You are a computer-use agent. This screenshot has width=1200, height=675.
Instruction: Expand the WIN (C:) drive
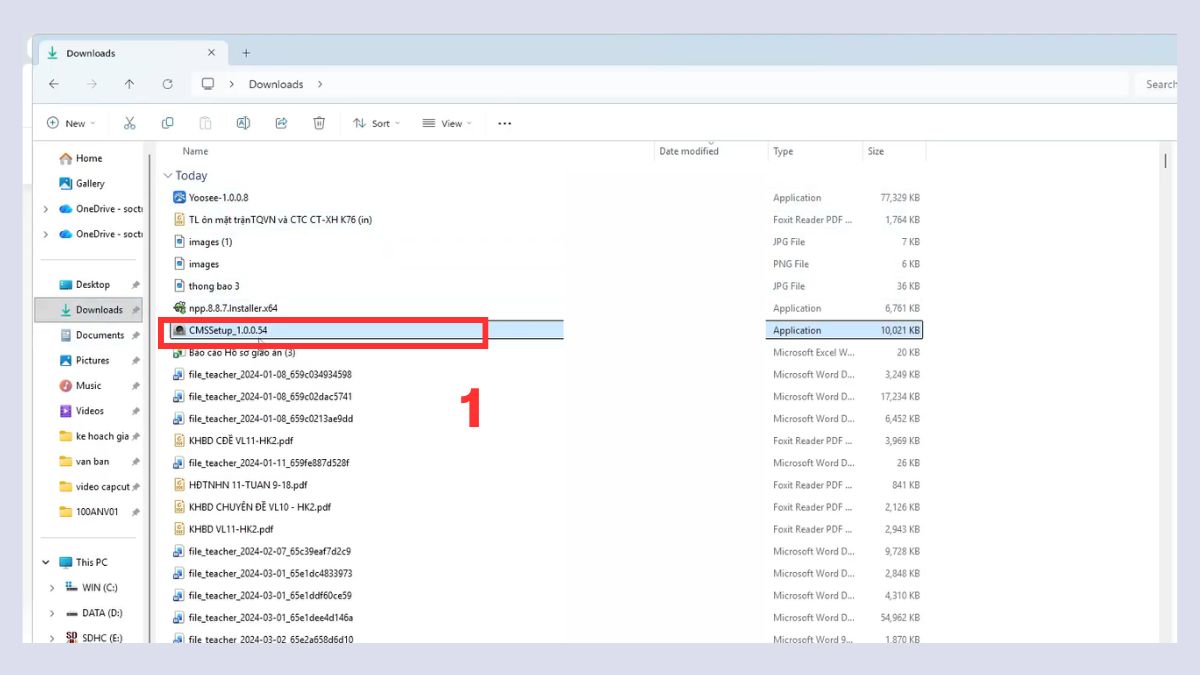(52, 587)
